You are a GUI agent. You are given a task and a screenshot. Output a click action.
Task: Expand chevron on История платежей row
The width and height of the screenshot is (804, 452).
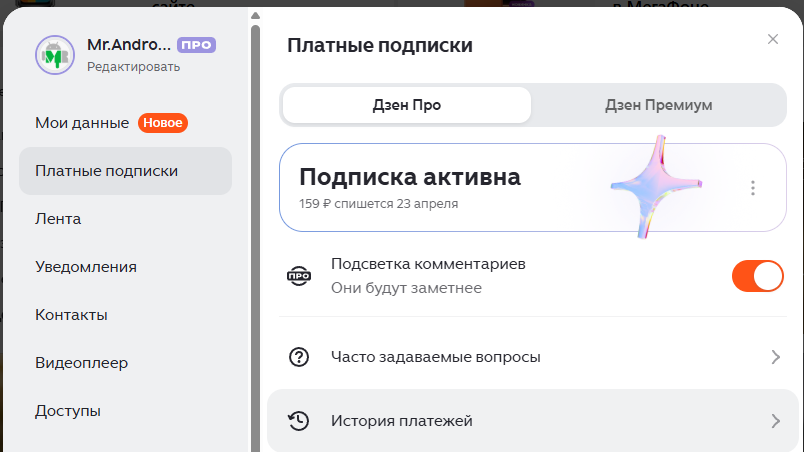coord(776,421)
